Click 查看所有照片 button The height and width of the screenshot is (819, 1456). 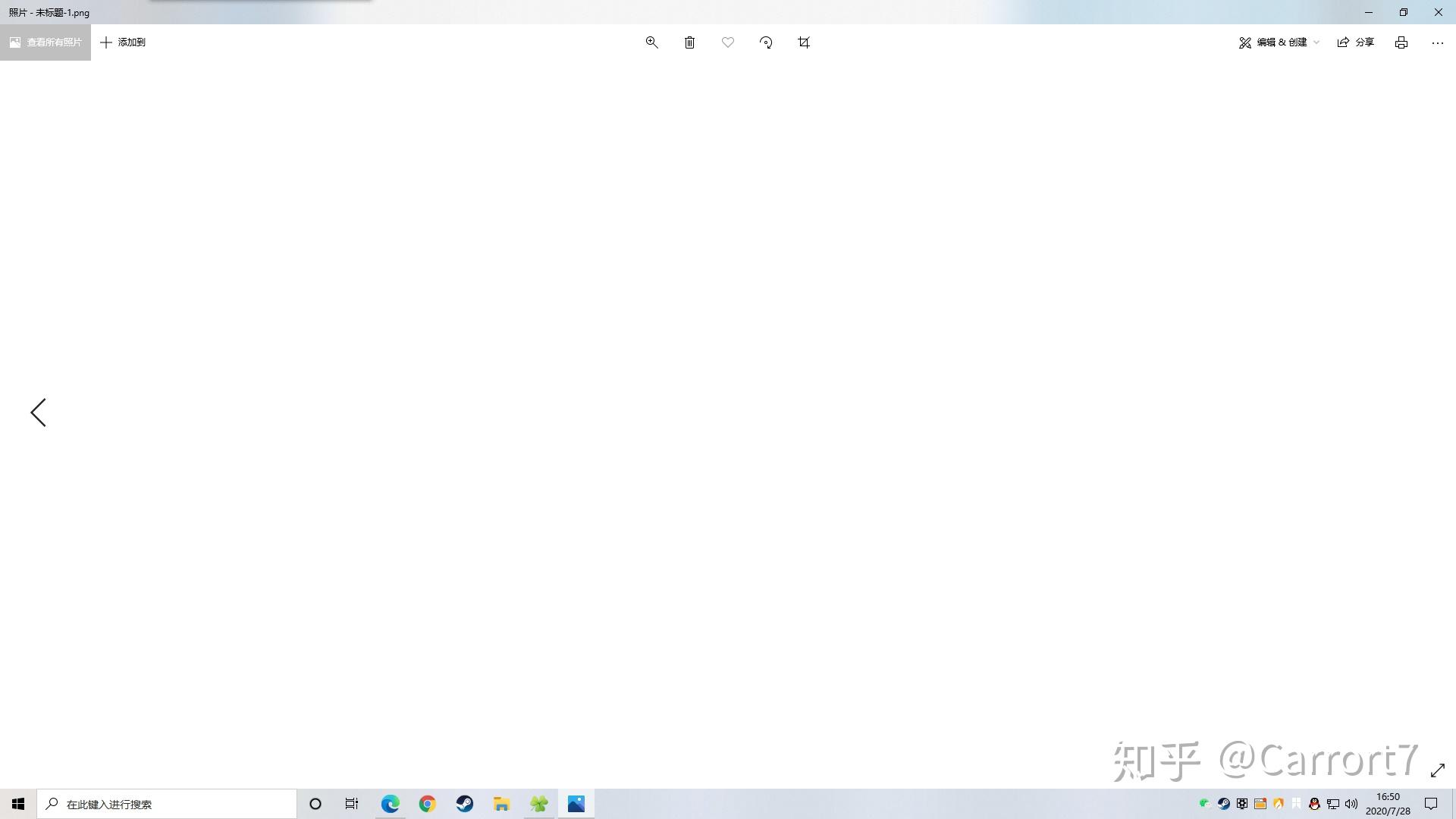[45, 42]
